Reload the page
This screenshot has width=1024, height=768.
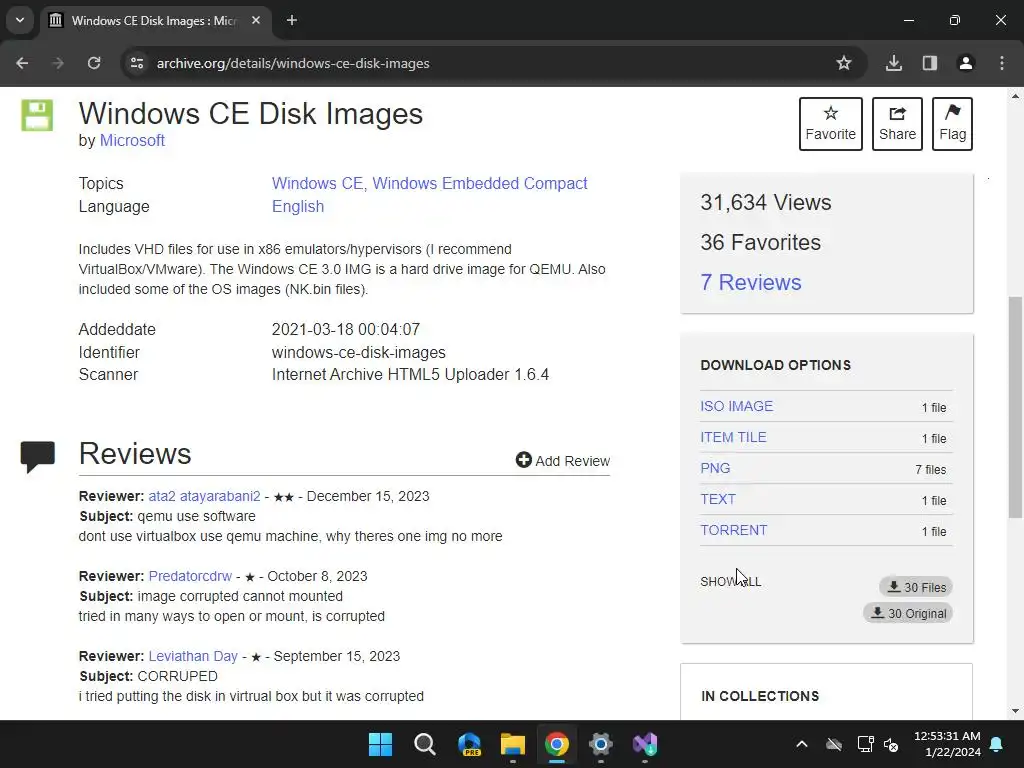click(x=94, y=63)
